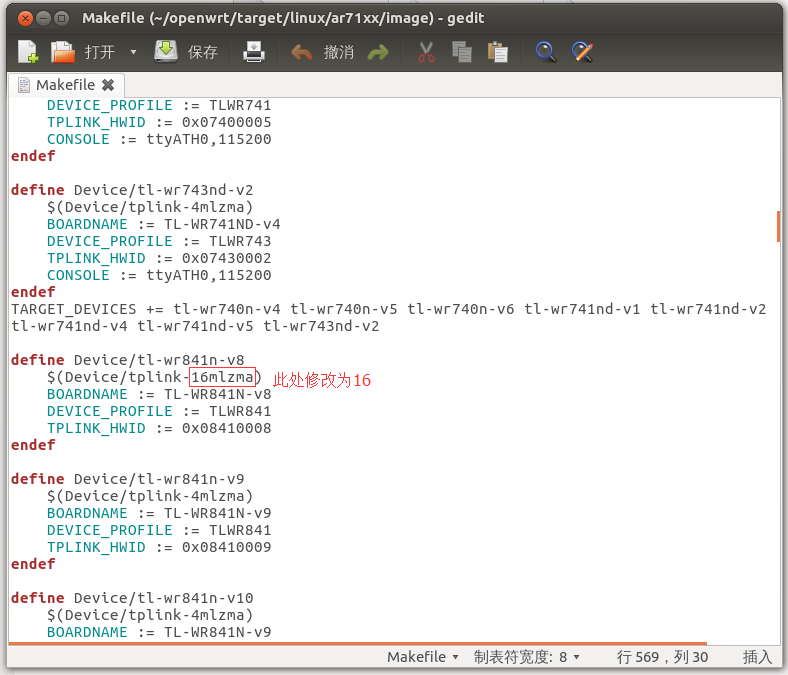Image resolution: width=788 pixels, height=675 pixels.
Task: Cut selection with the scissors icon
Action: pyautogui.click(x=426, y=52)
